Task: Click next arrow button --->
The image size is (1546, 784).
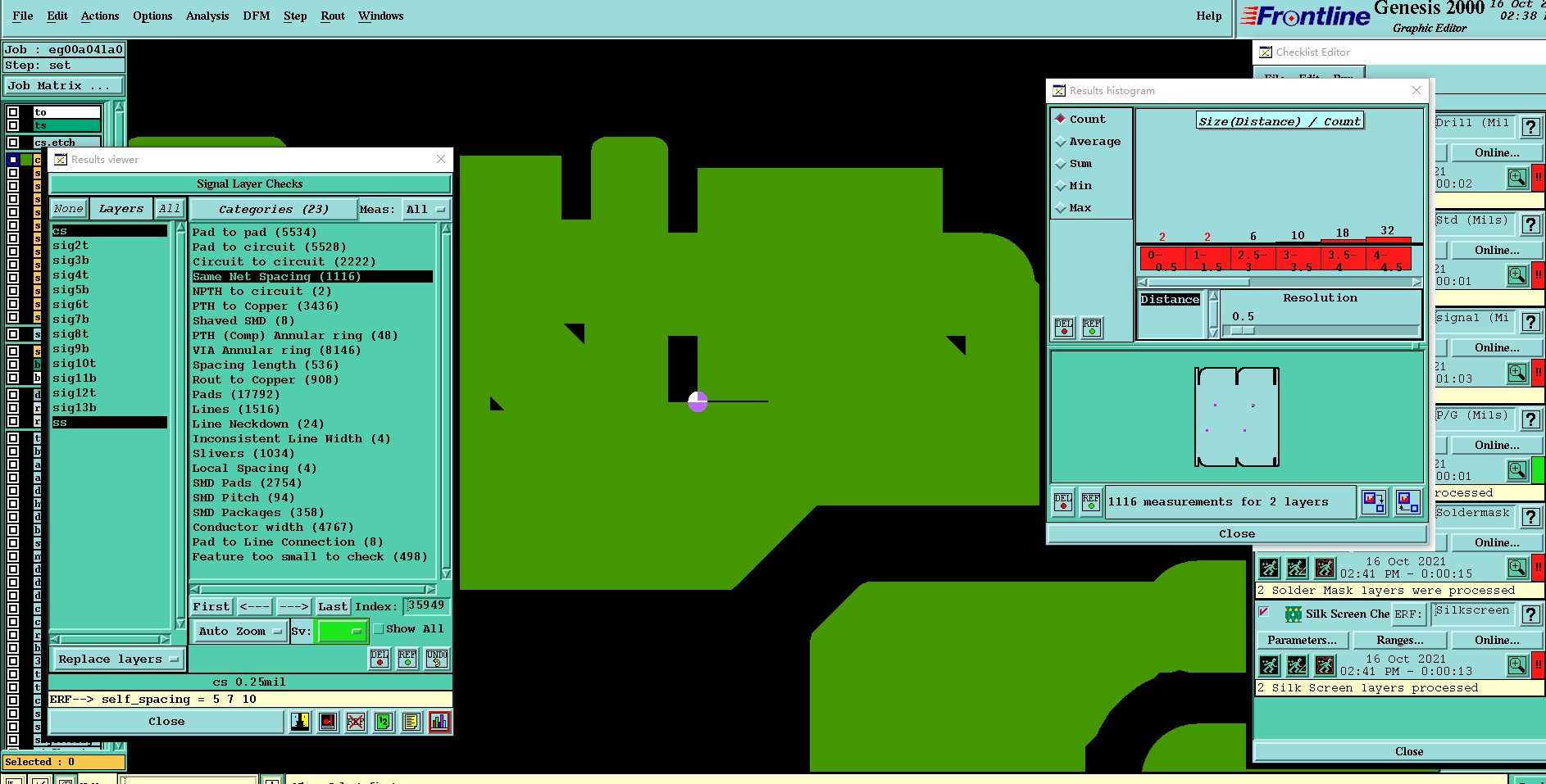Action: [x=293, y=607]
